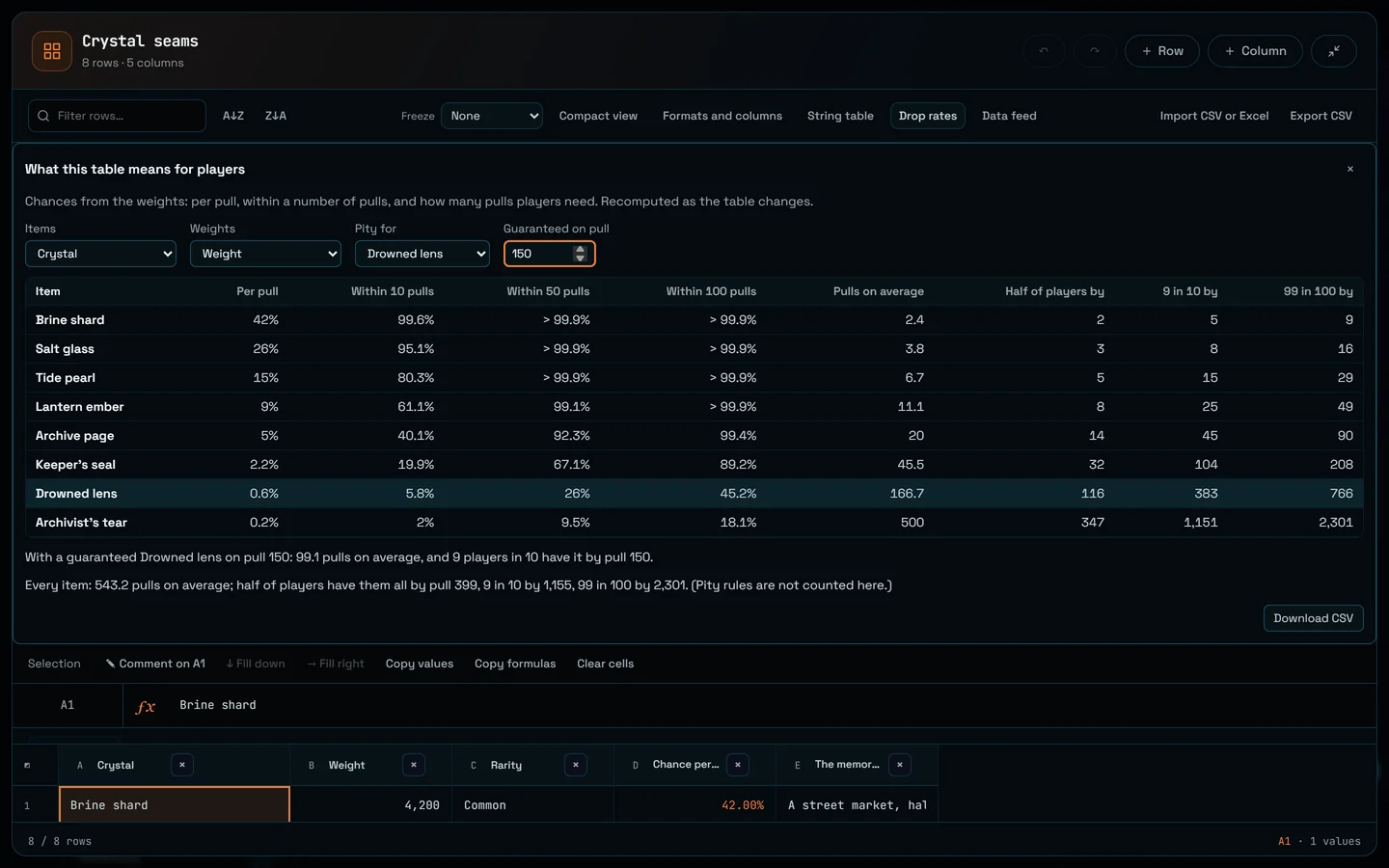Click the select-all corner cell icon

pyautogui.click(x=27, y=765)
